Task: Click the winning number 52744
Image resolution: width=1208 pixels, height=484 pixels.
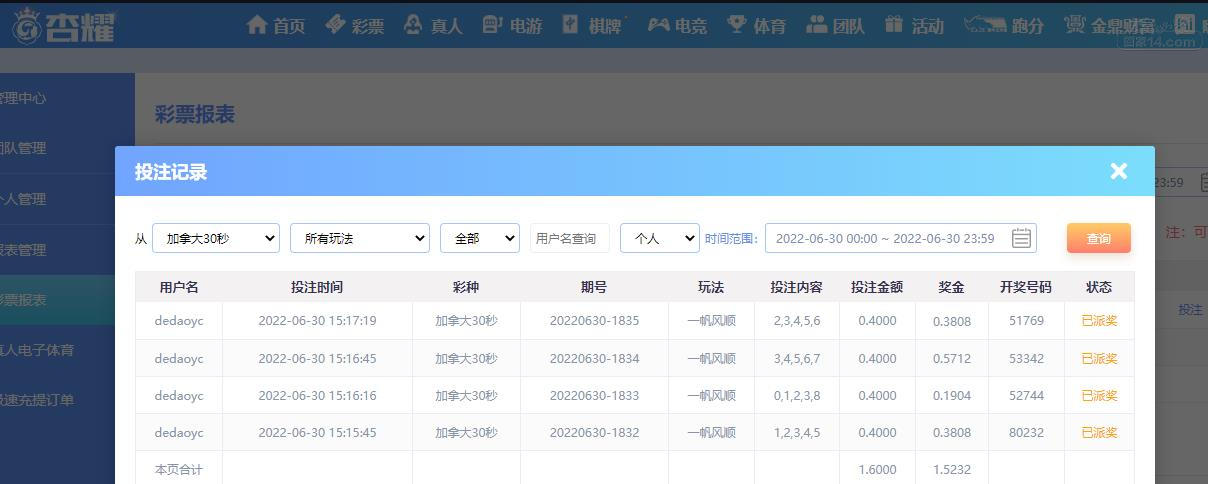Action: 1026,395
